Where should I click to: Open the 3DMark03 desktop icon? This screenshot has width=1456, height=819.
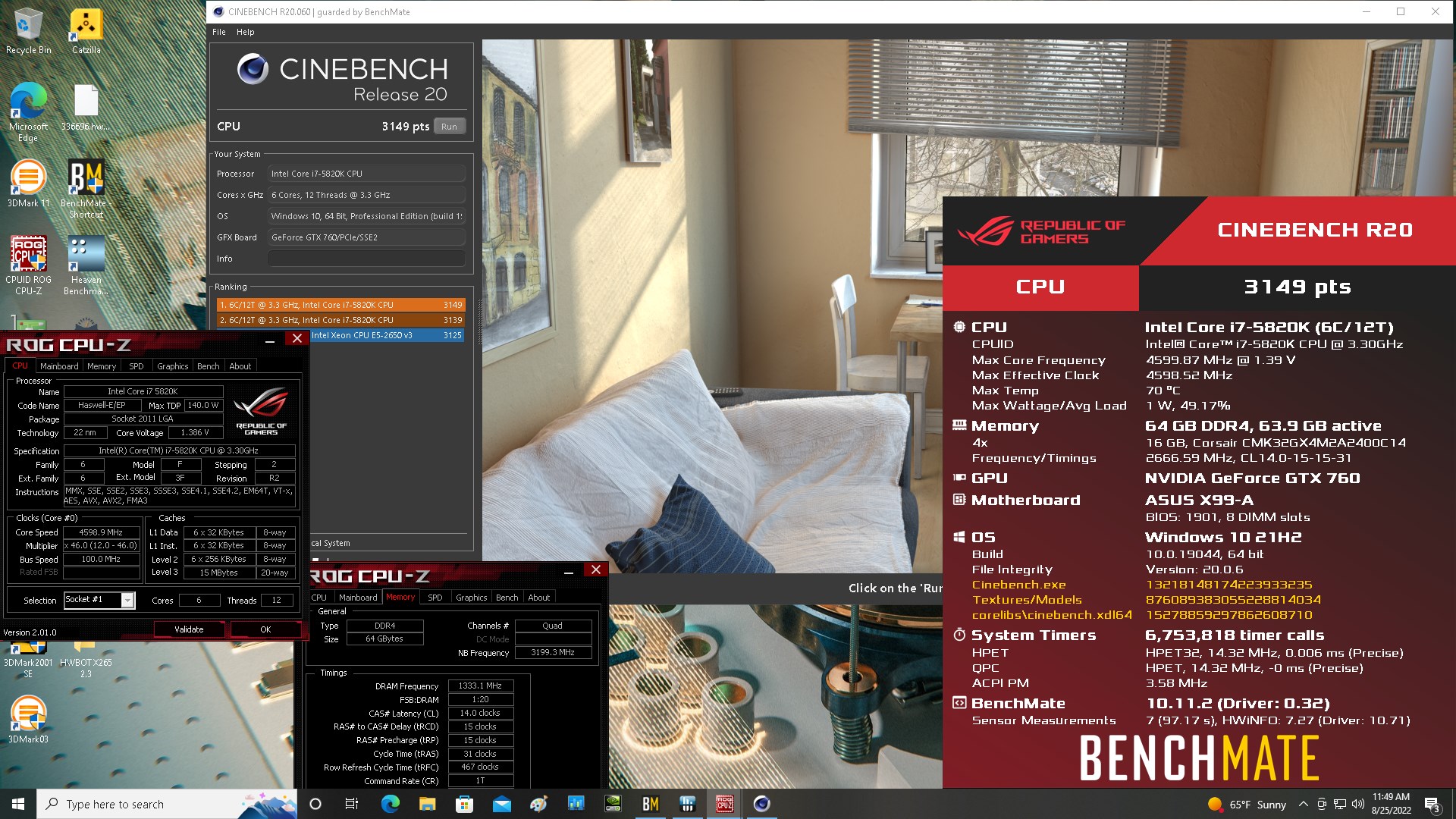pyautogui.click(x=28, y=719)
